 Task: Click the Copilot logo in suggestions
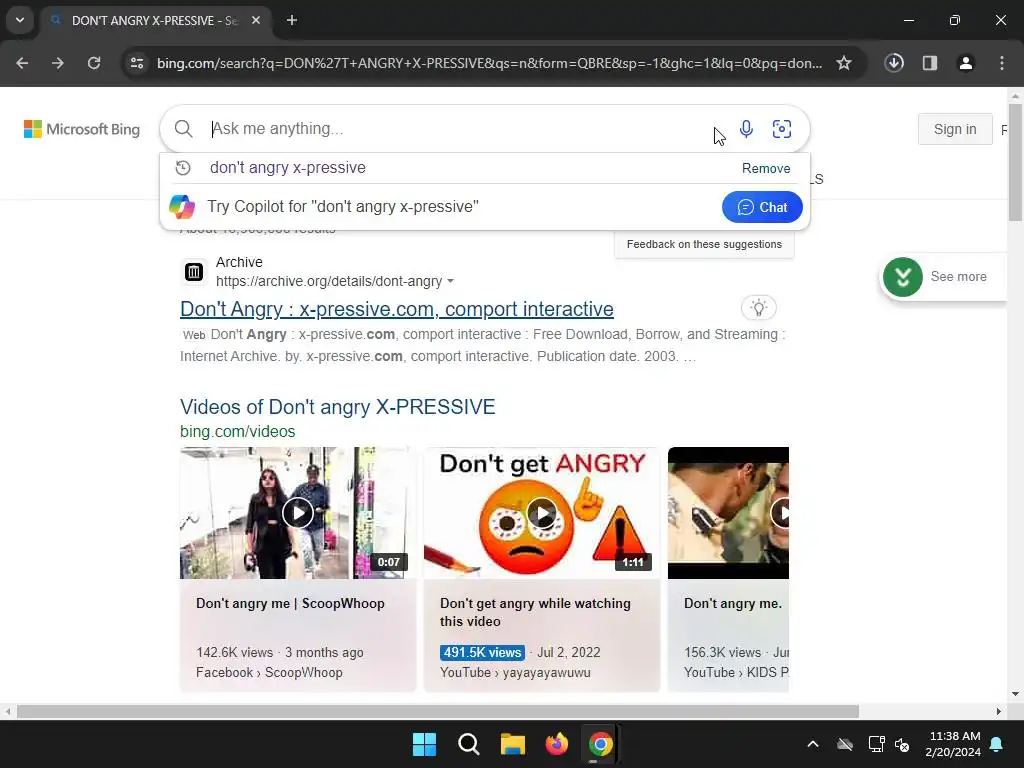pos(182,206)
